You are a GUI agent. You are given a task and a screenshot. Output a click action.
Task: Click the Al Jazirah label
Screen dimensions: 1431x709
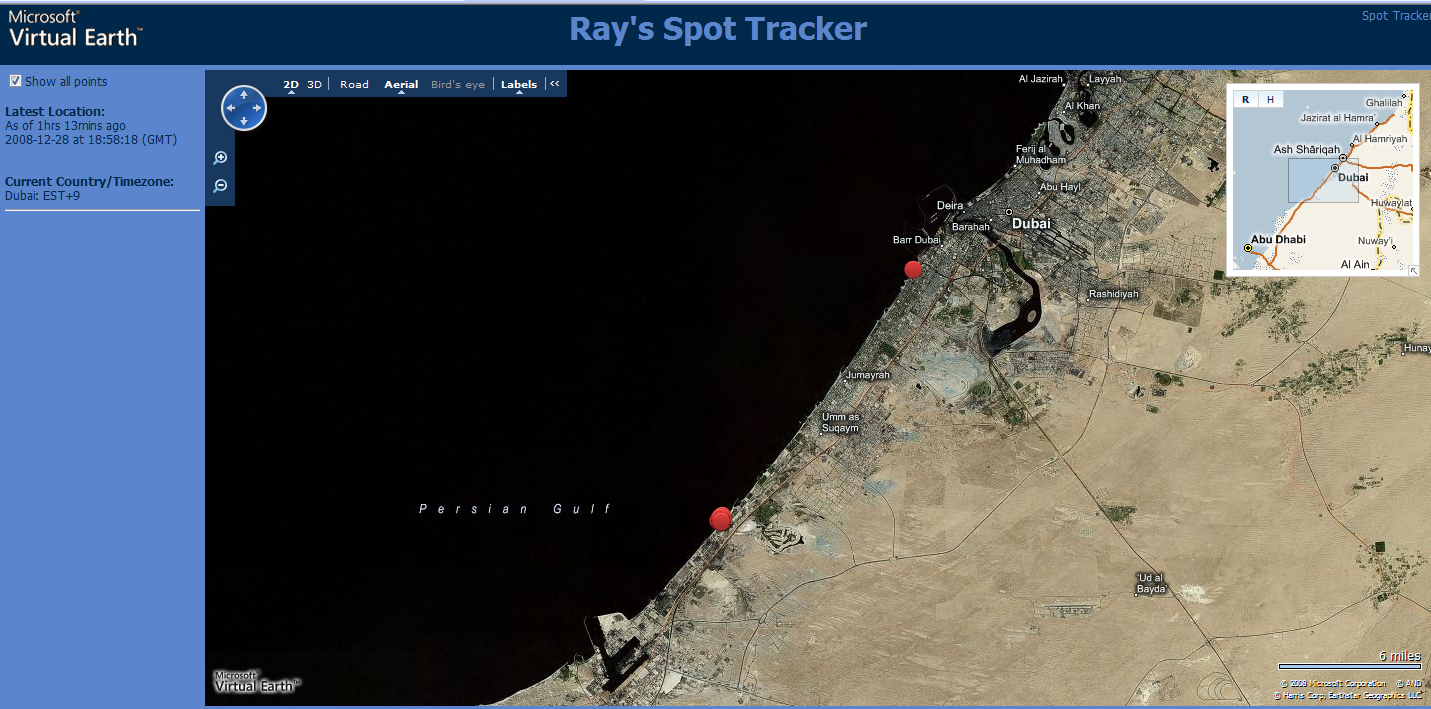[x=1039, y=78]
